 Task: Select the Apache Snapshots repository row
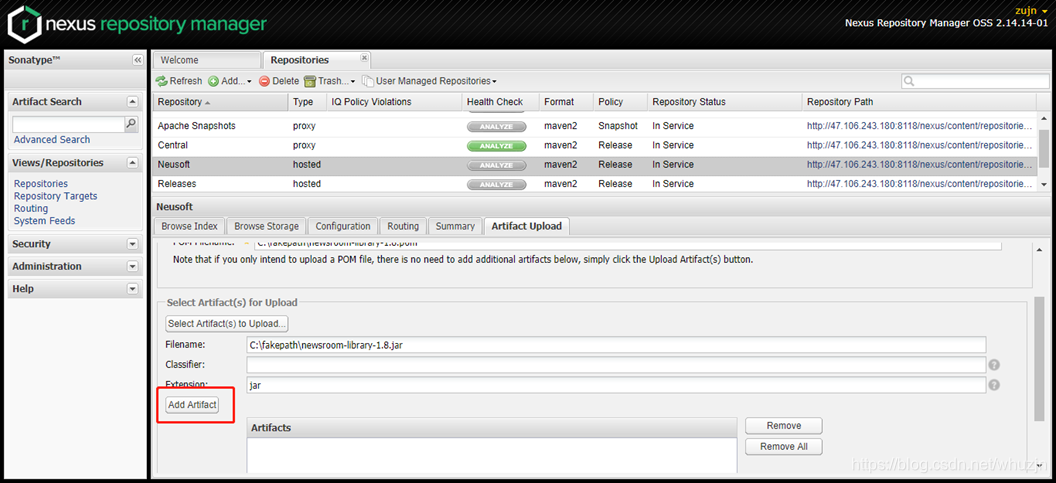pyautogui.click(x=595, y=126)
